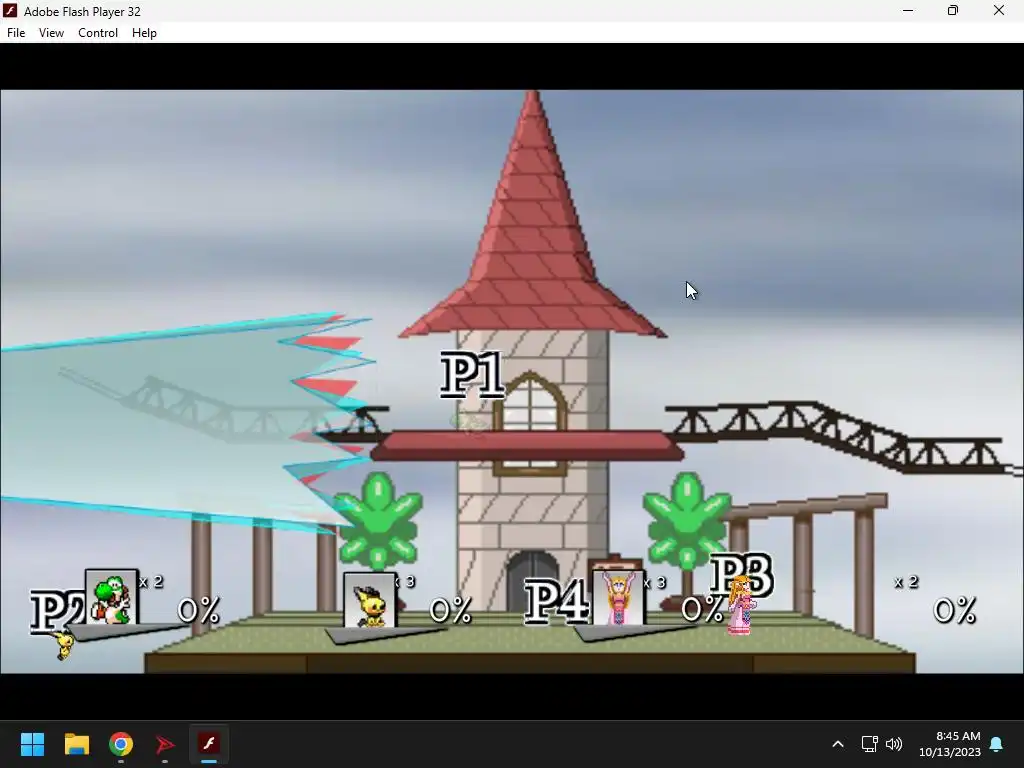Image resolution: width=1024 pixels, height=768 pixels.
Task: Open the Windows Start menu
Action: pos(32,744)
